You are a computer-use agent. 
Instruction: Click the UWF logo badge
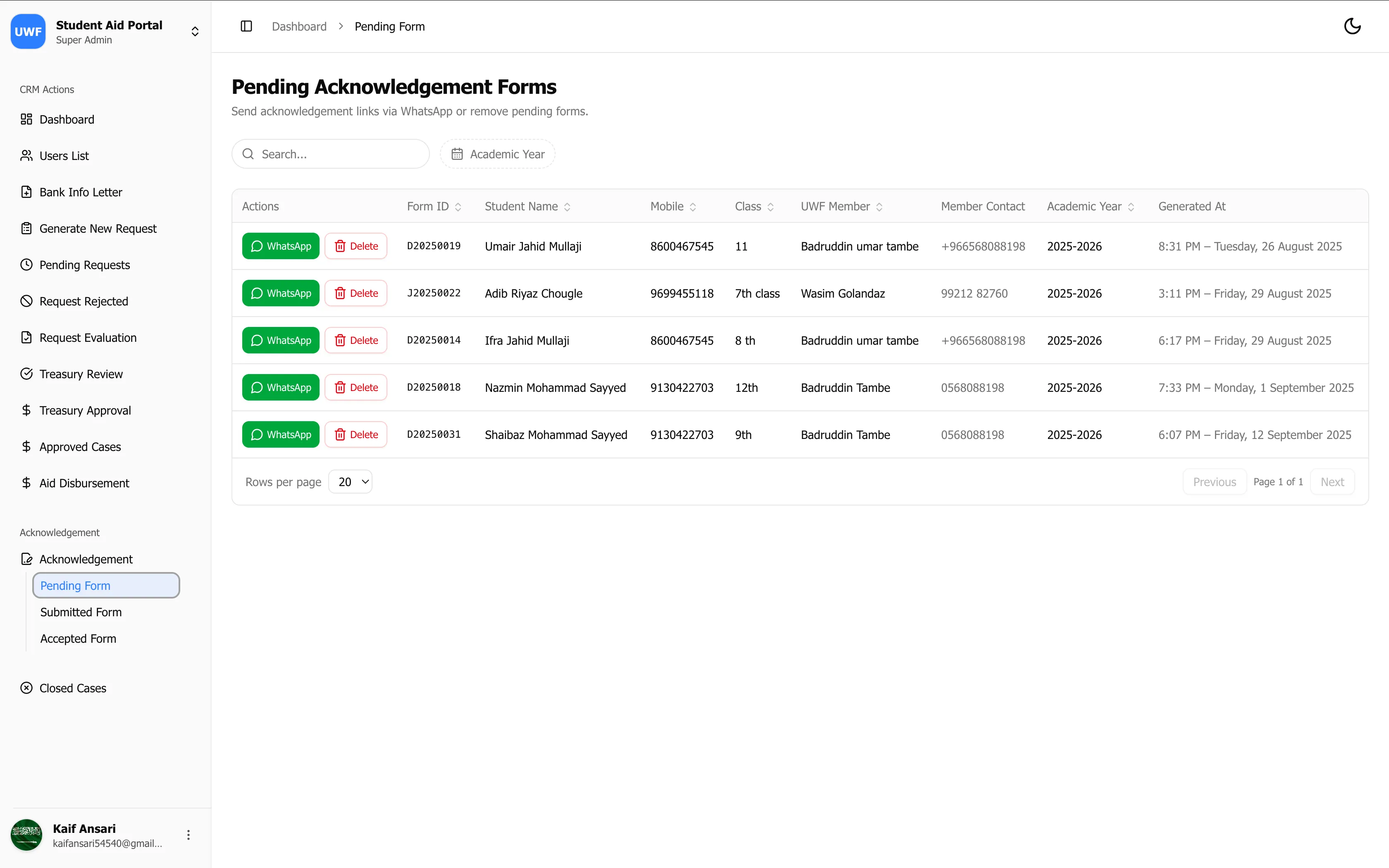pos(28,31)
